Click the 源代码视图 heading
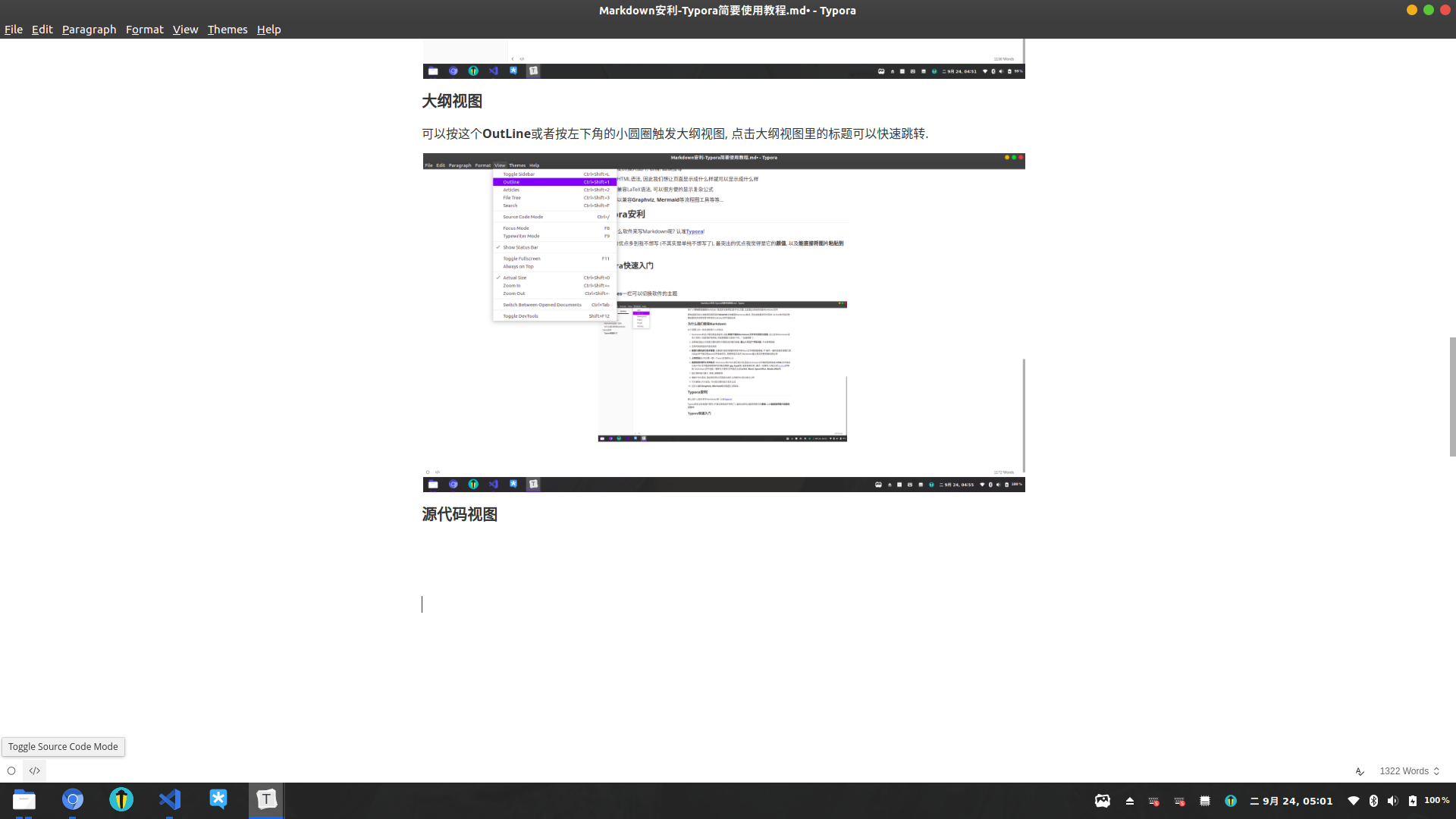1456x819 pixels. coord(460,514)
